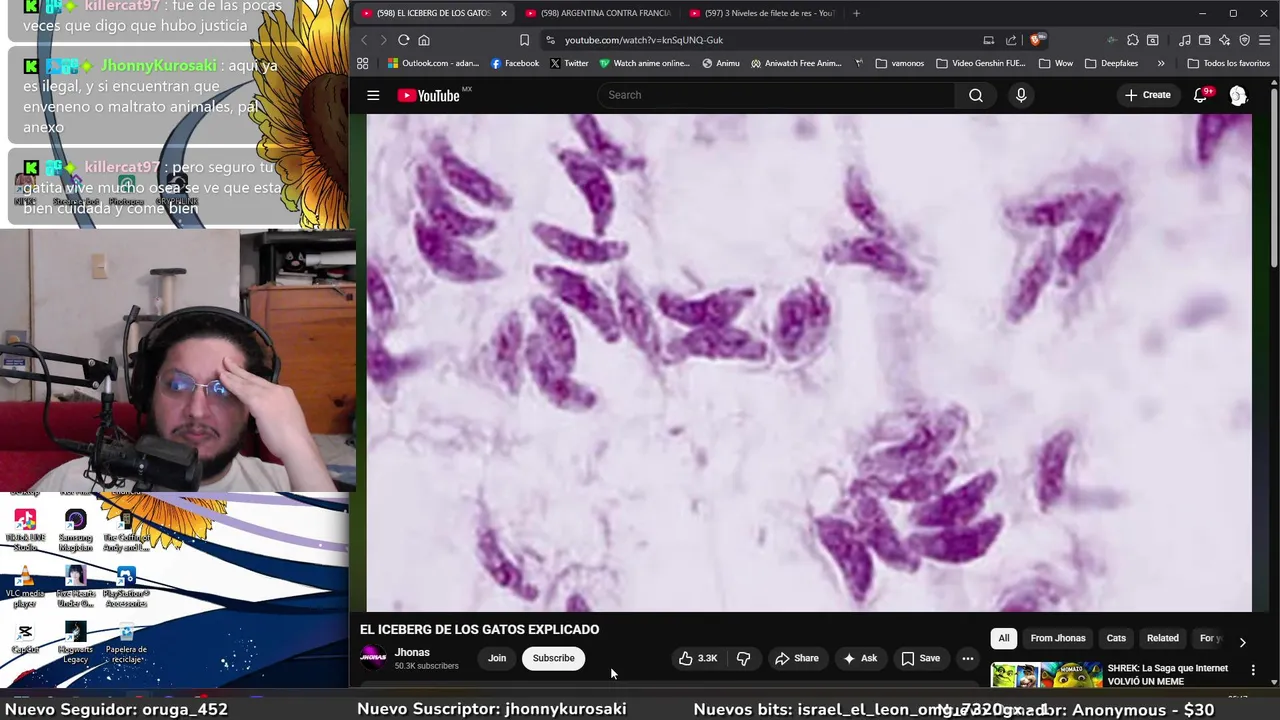The width and height of the screenshot is (1280, 720).
Task: Open the YouTube hamburger guide menu
Action: (373, 95)
